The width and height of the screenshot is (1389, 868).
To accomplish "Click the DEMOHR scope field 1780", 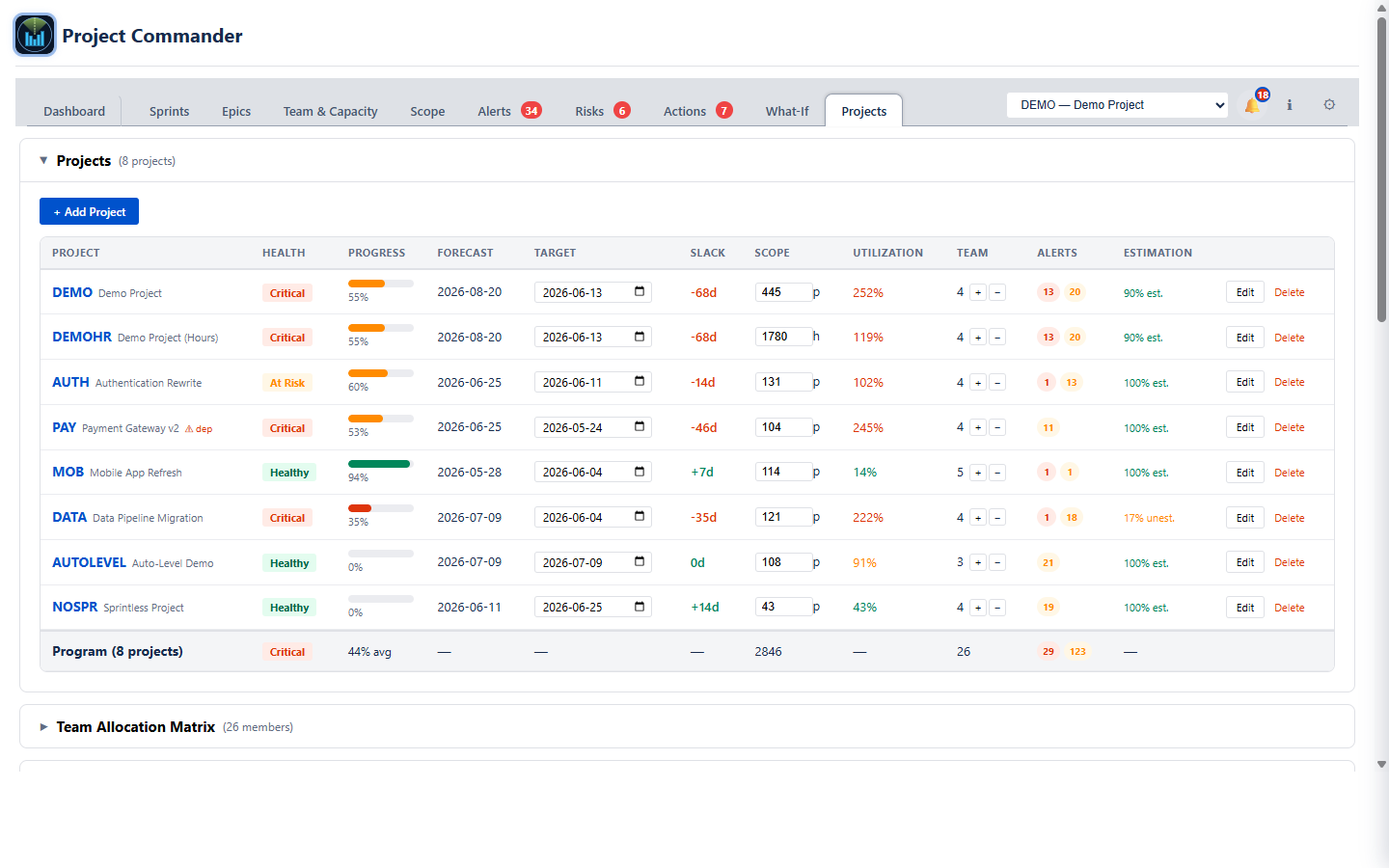I will (x=783, y=337).
